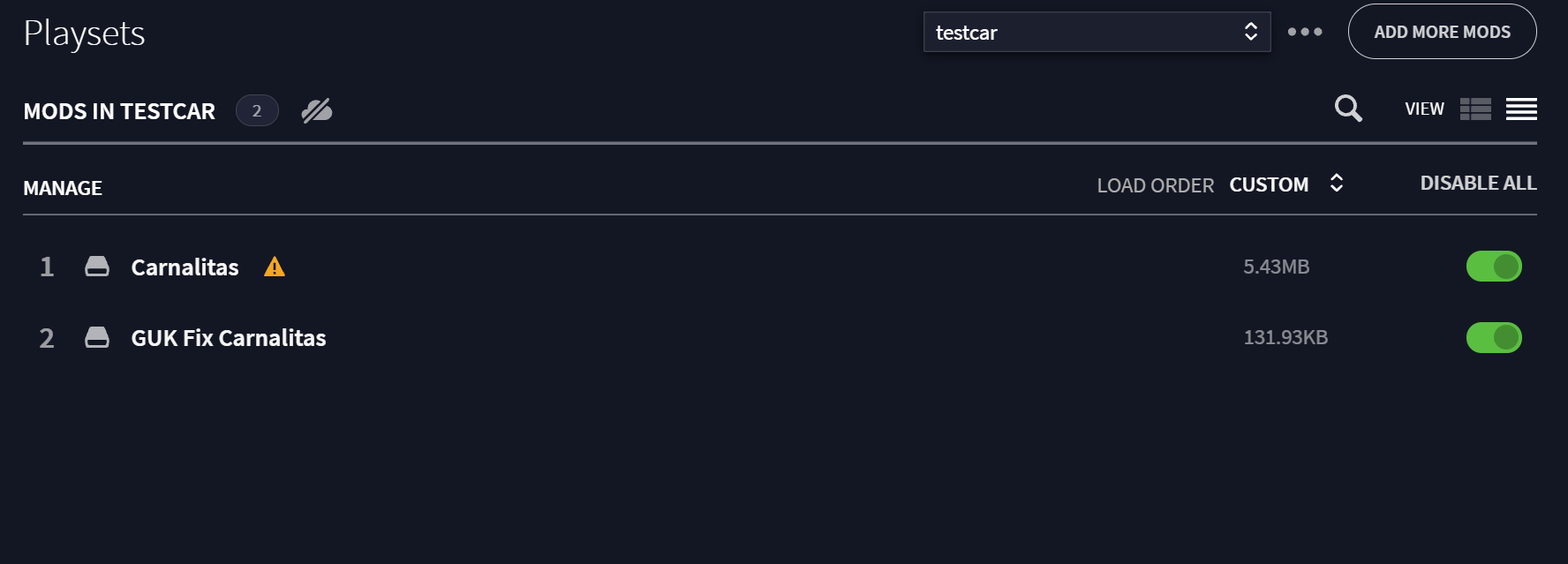The width and height of the screenshot is (1568, 564).
Task: Click the local mod drive icon for Carnalitas
Action: [x=97, y=267]
